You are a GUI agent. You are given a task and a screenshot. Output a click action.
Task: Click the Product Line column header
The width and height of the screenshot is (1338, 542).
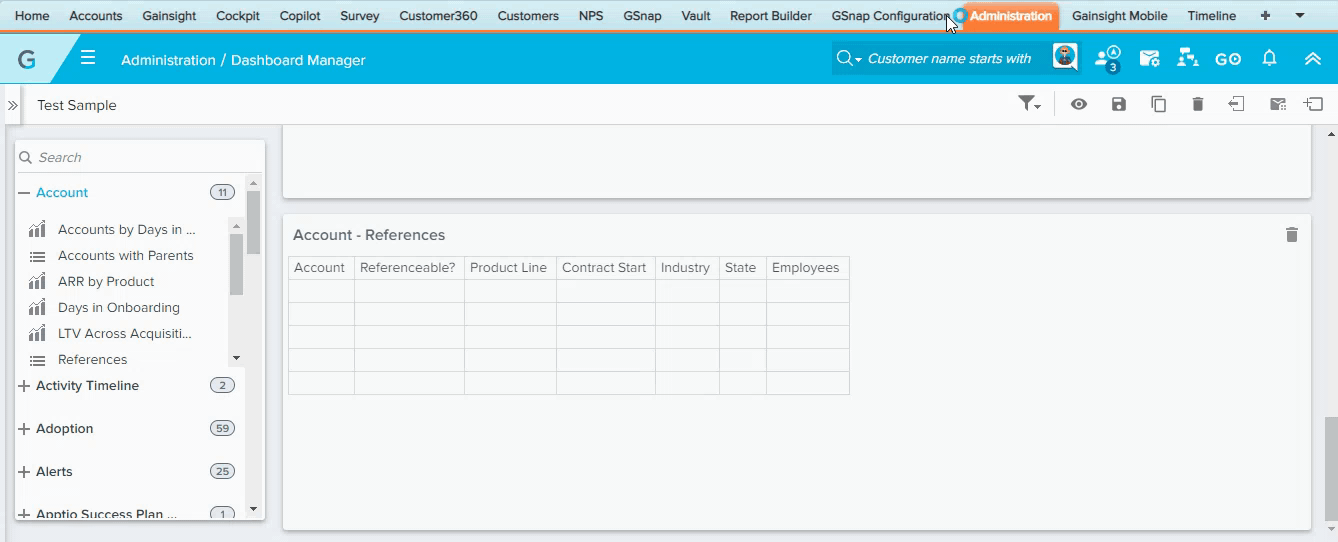[508, 268]
